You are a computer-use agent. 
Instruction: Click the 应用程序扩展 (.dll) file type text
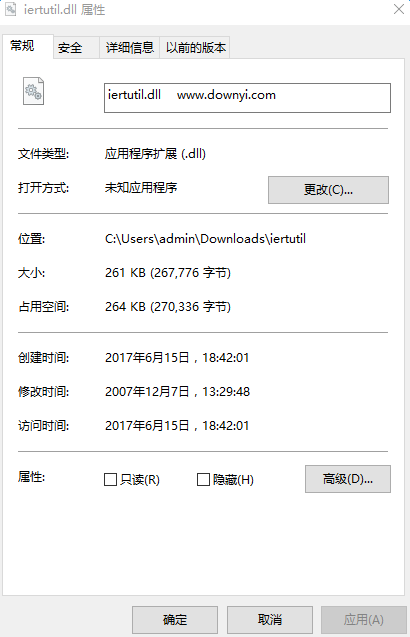[155, 154]
